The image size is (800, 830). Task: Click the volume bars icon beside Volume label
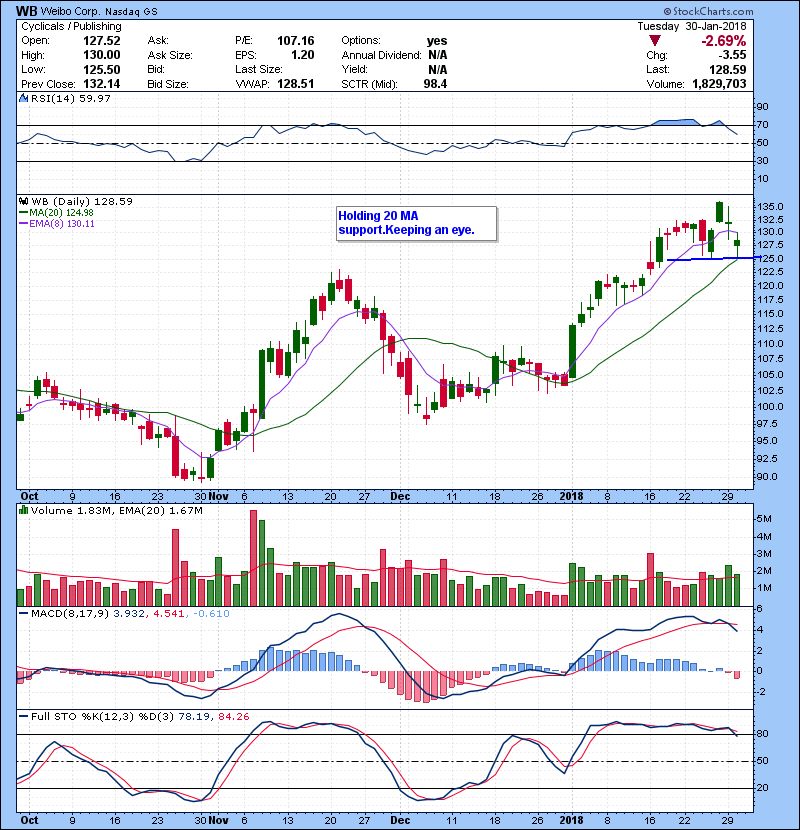[23, 510]
